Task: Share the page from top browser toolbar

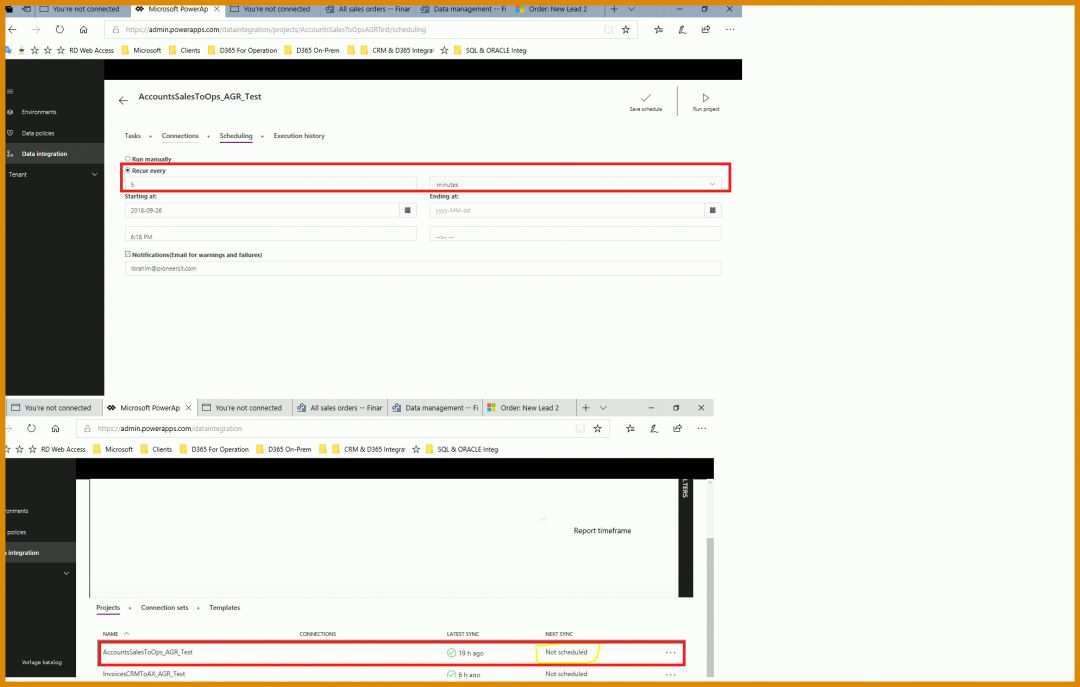Action: 706,30
